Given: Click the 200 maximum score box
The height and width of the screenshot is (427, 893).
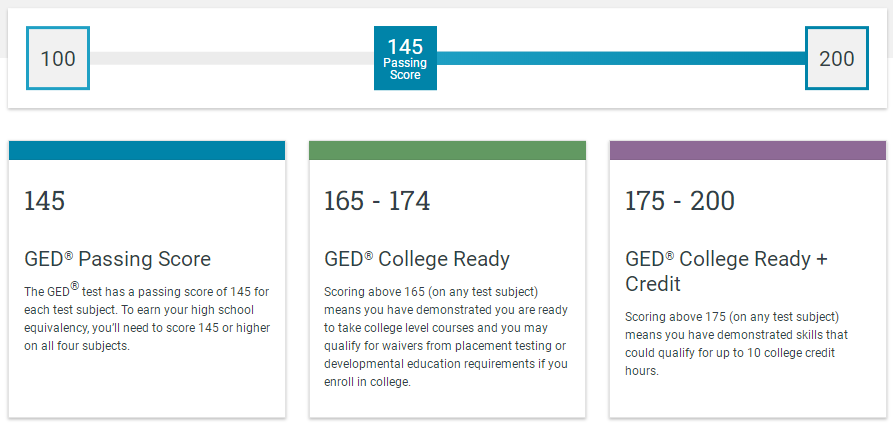Looking at the screenshot, I should coord(837,58).
